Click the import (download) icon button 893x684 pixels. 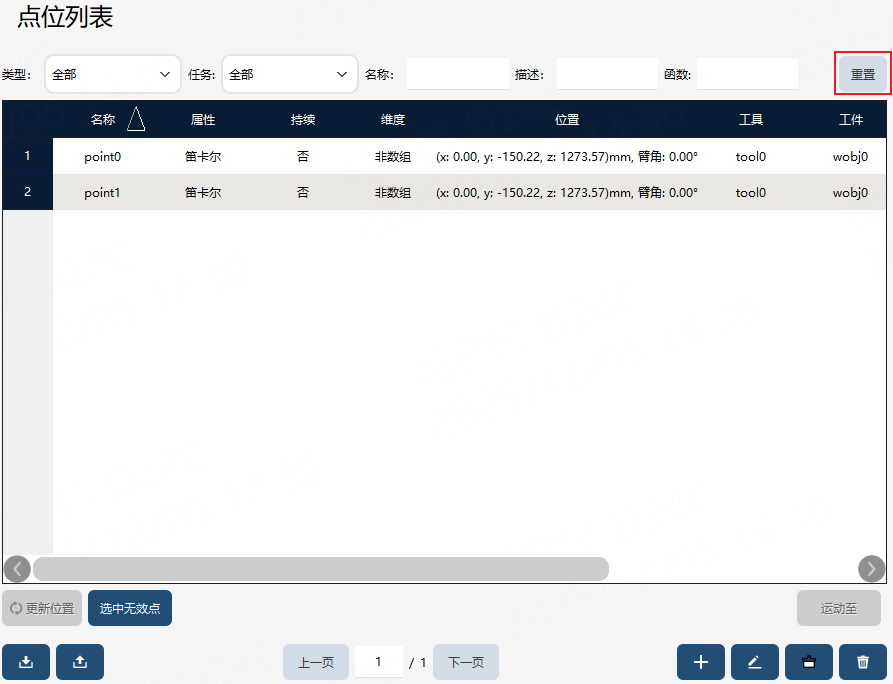click(26, 662)
